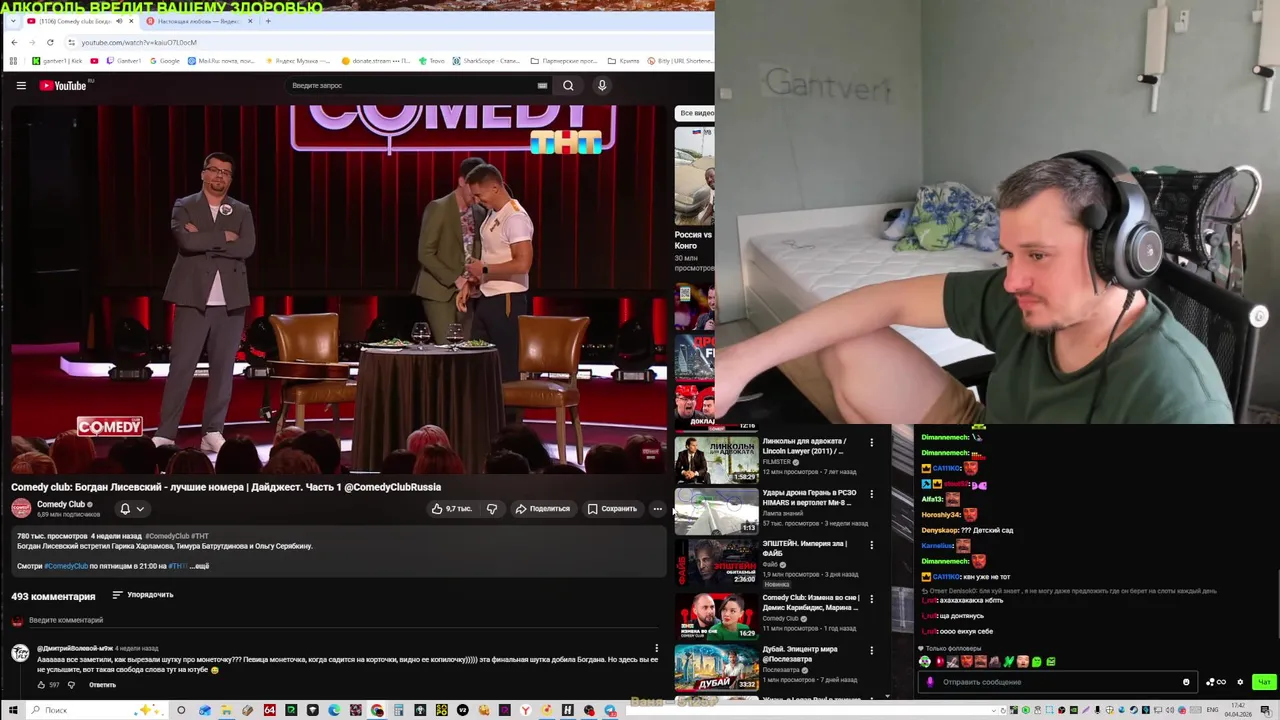The height and width of the screenshot is (720, 1280).
Task: Open the Comedy Club channel avatar
Action: [21, 508]
